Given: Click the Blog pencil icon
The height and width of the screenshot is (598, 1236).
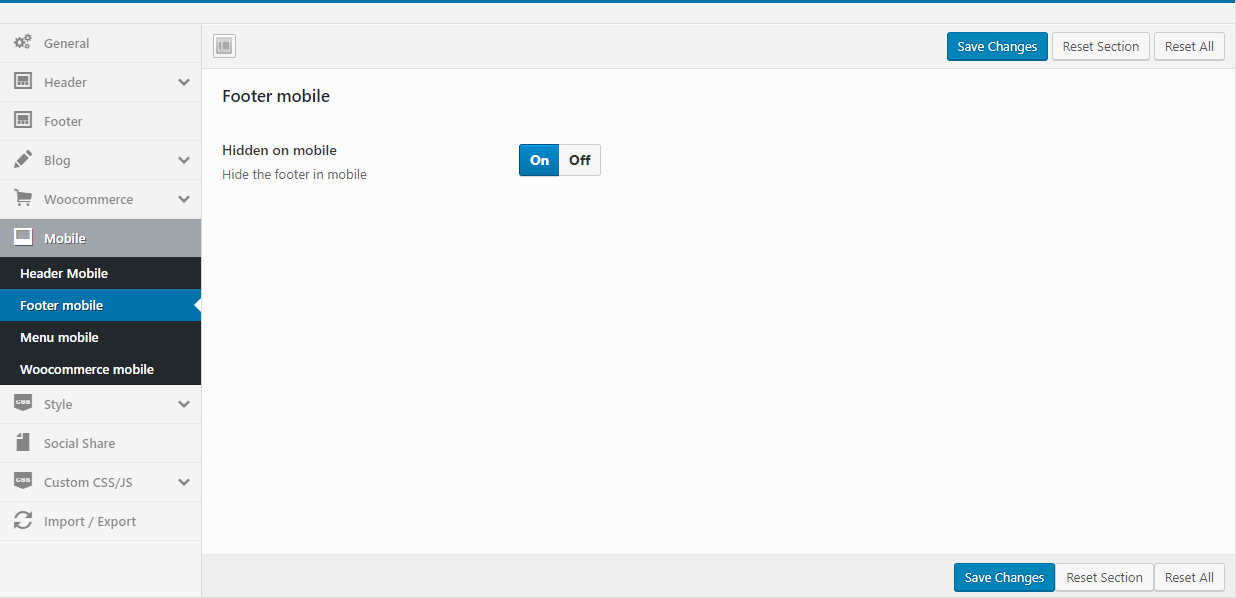Looking at the screenshot, I should click(x=22, y=160).
